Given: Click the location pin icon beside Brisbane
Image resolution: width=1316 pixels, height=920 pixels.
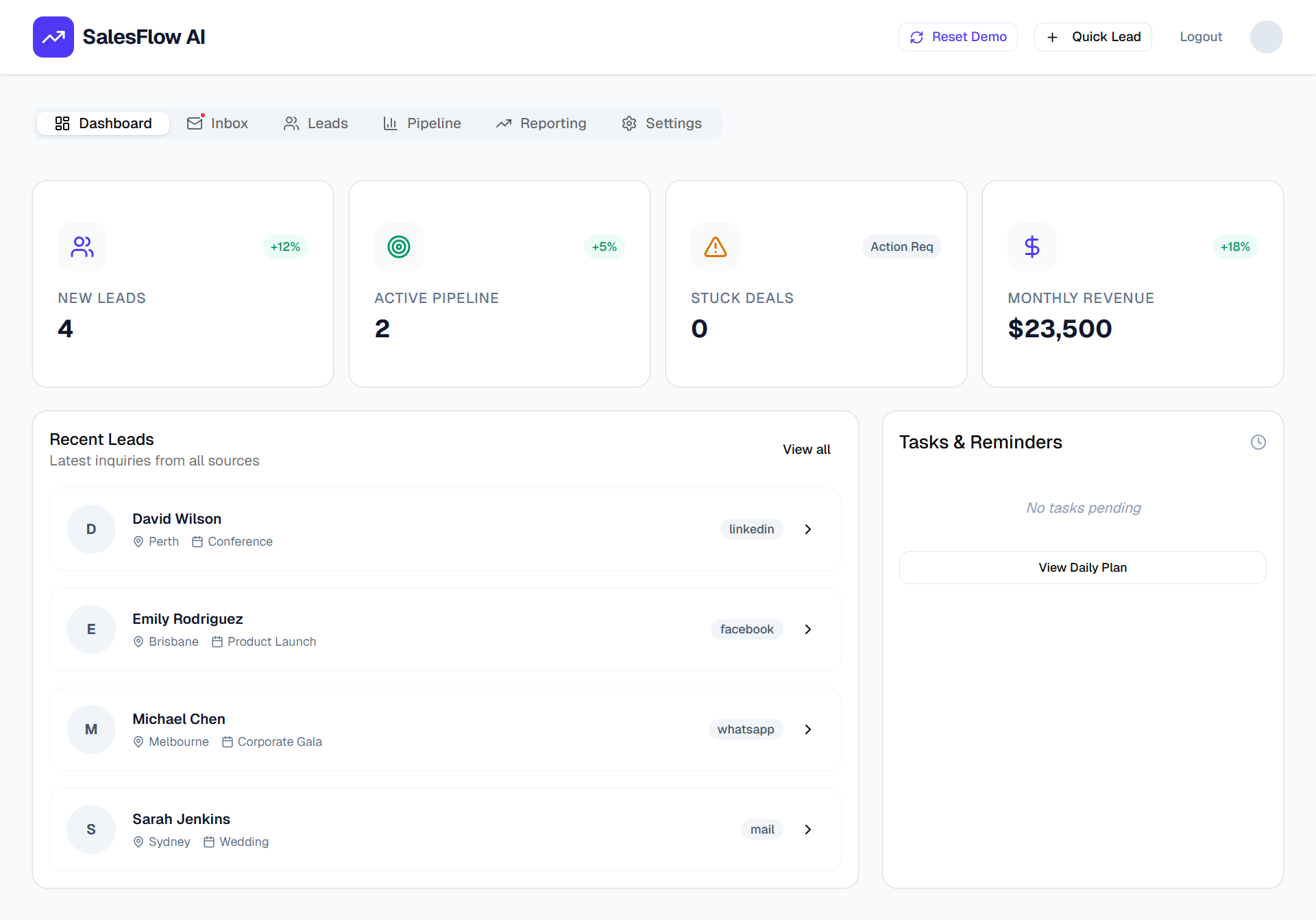Looking at the screenshot, I should (x=138, y=642).
